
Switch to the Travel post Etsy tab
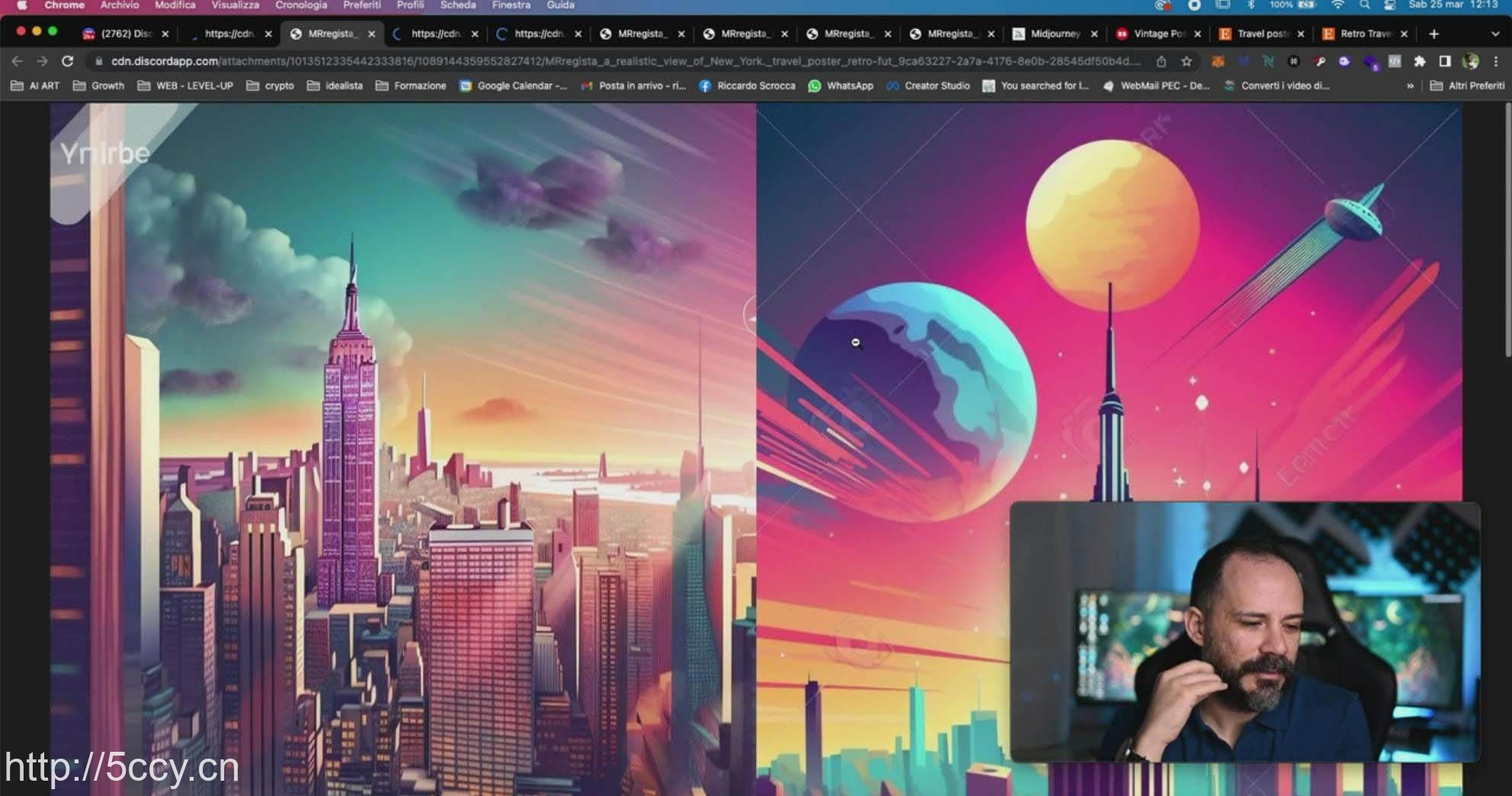point(1261,34)
